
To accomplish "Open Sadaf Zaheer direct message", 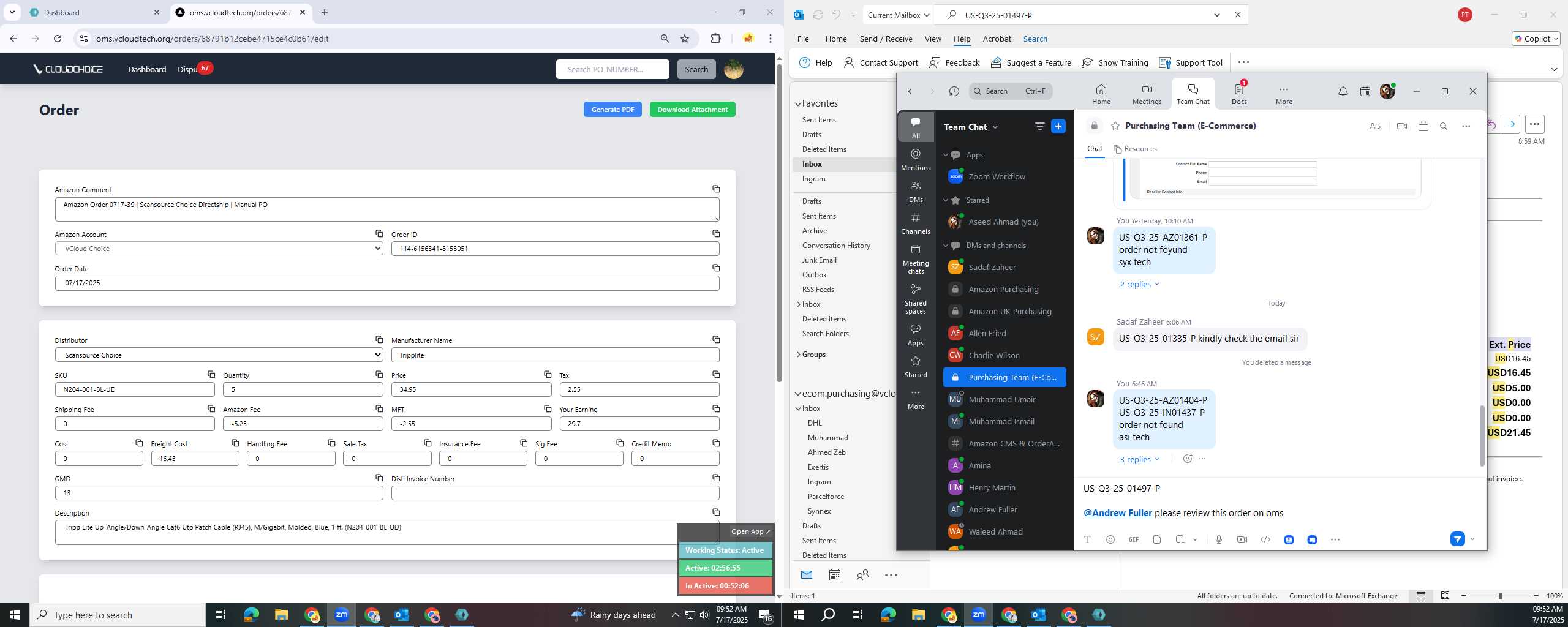I will coord(1003,267).
